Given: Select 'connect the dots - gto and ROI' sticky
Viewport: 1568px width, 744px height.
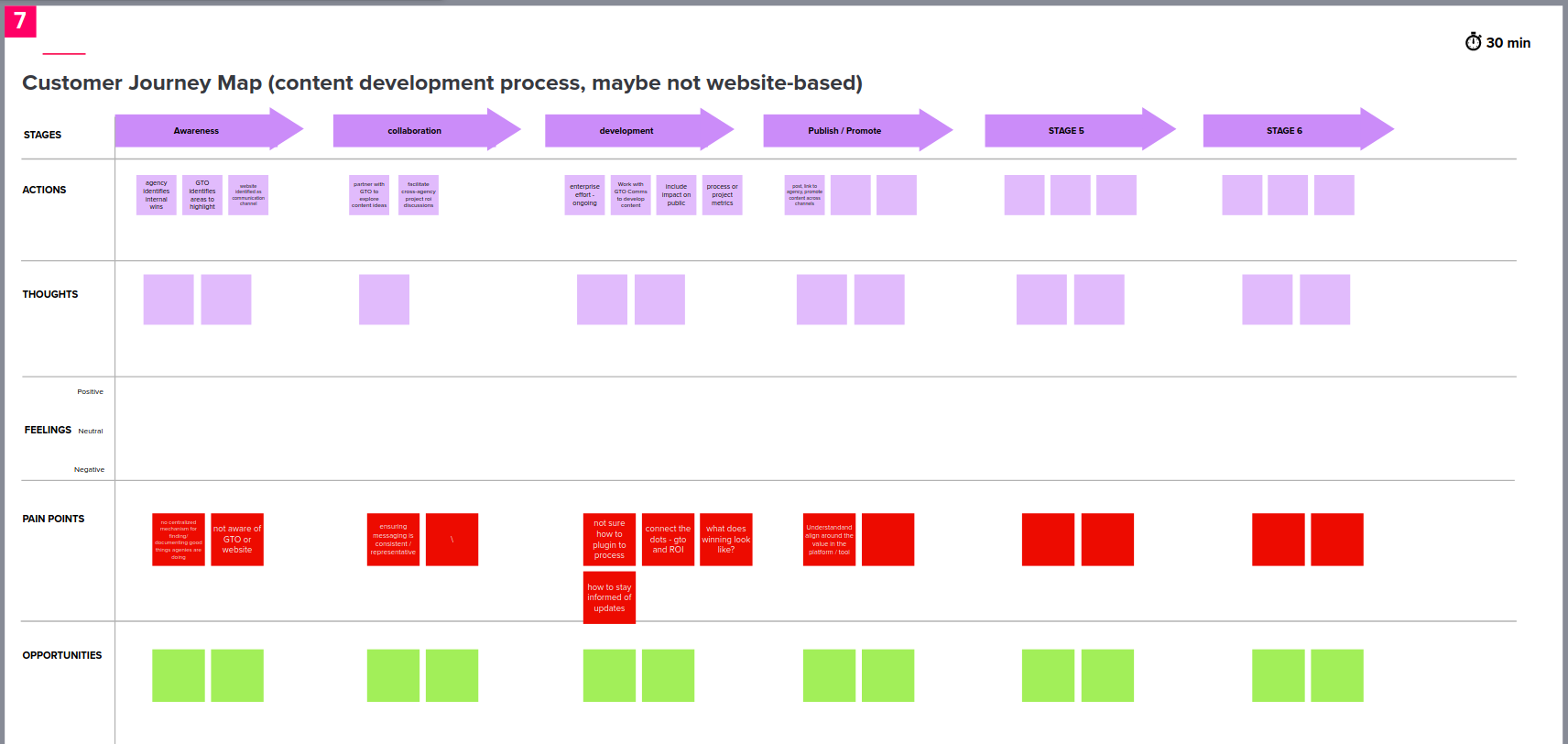Looking at the screenshot, I should pos(668,540).
